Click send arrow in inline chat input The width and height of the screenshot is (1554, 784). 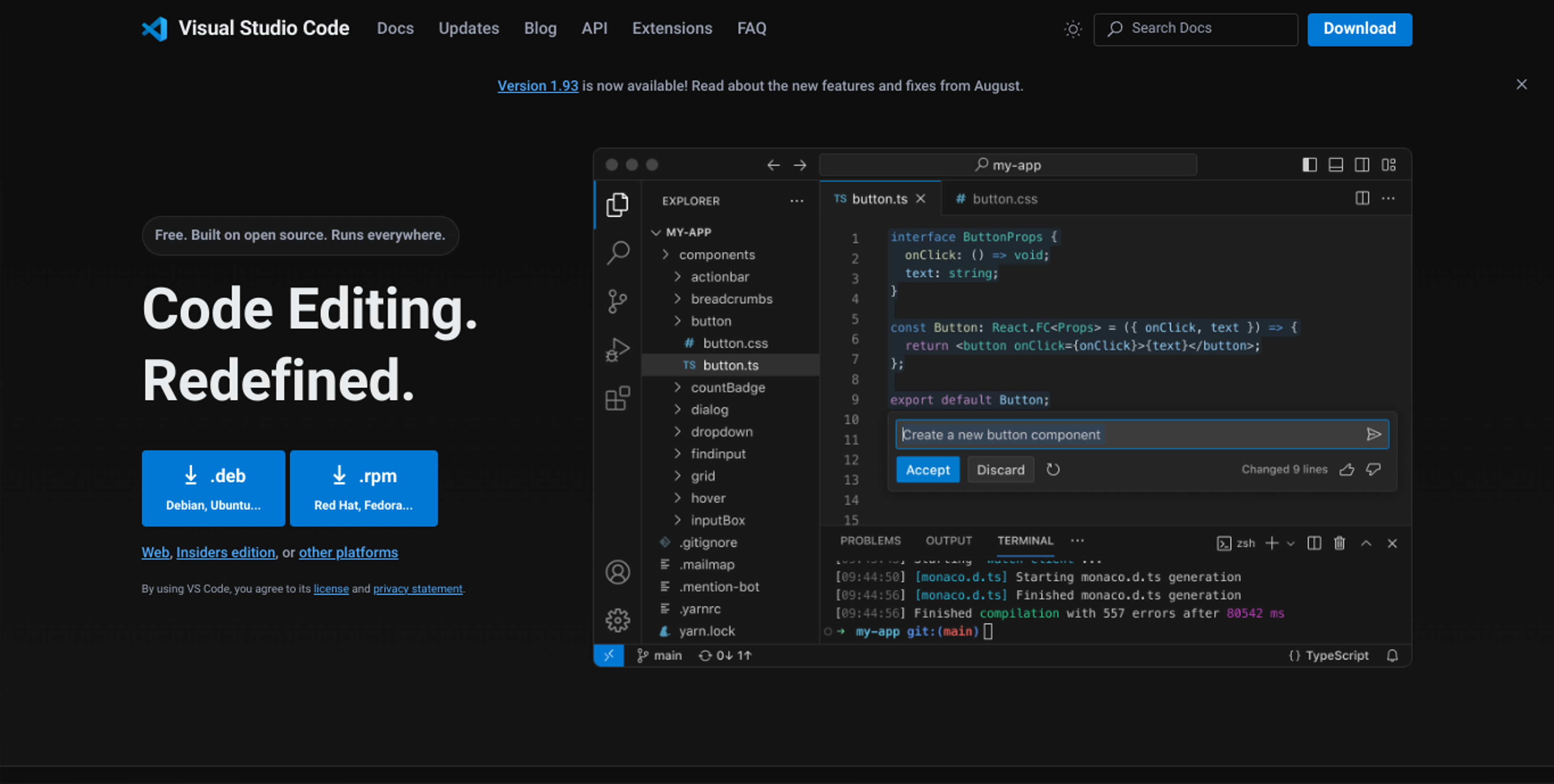[x=1374, y=434]
